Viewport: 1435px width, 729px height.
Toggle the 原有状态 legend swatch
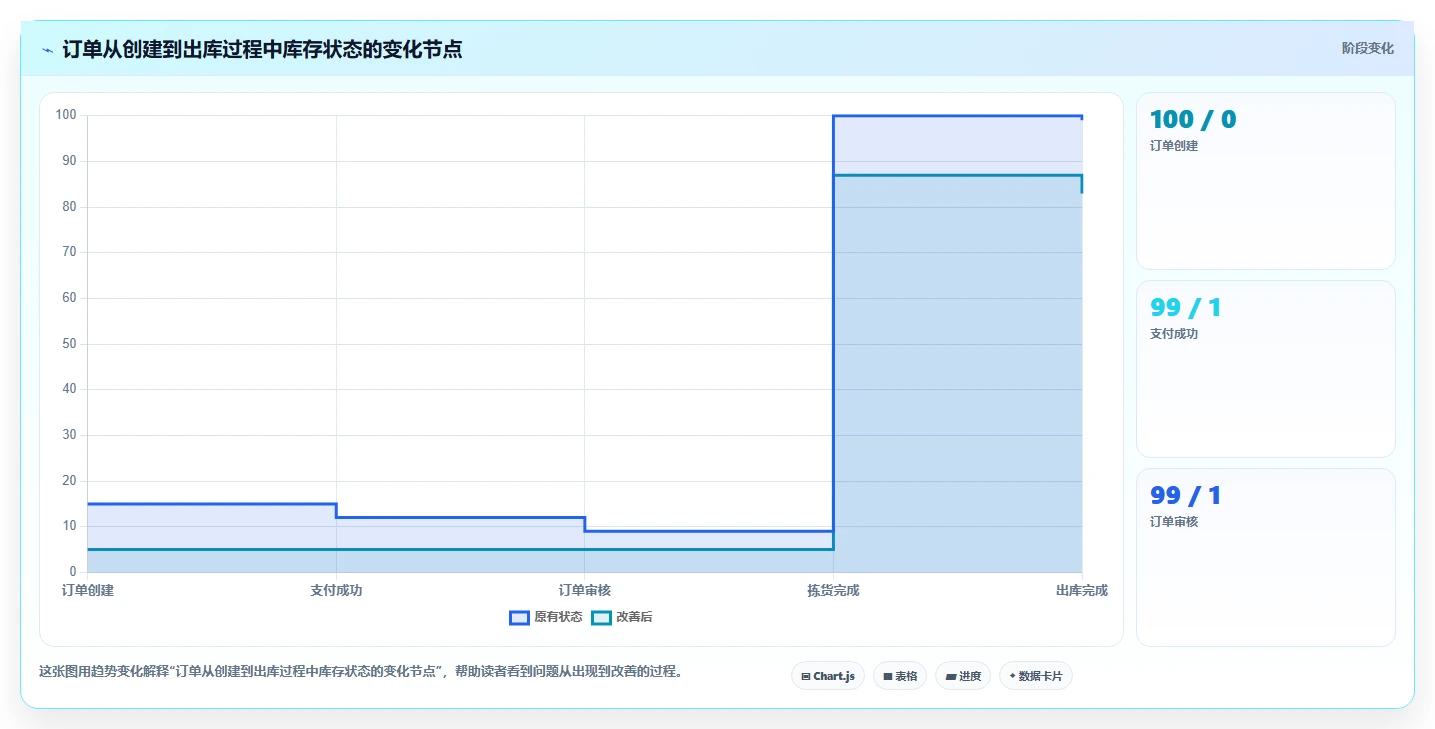point(519,618)
